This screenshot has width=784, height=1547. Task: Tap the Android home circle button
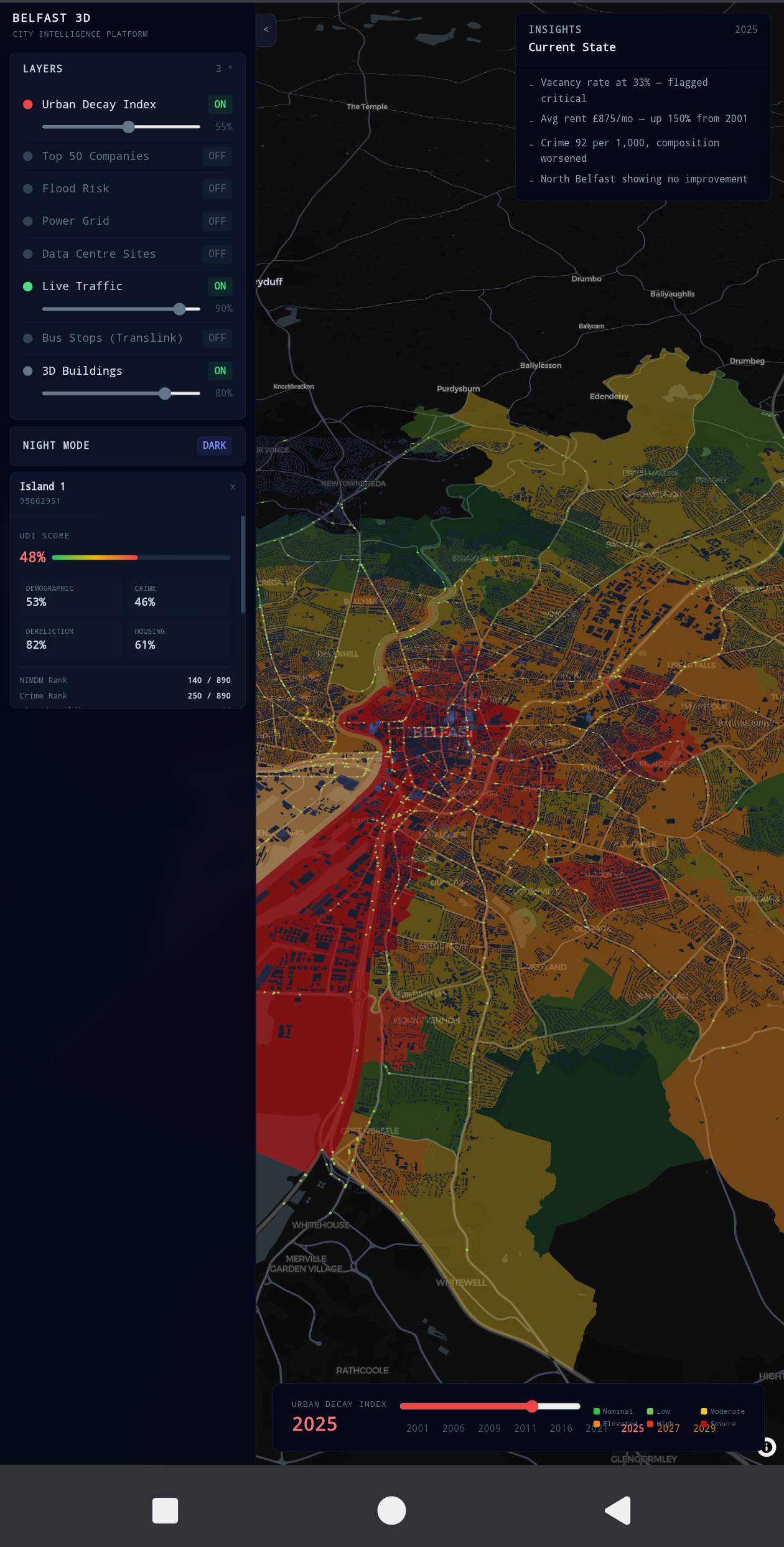(391, 1510)
